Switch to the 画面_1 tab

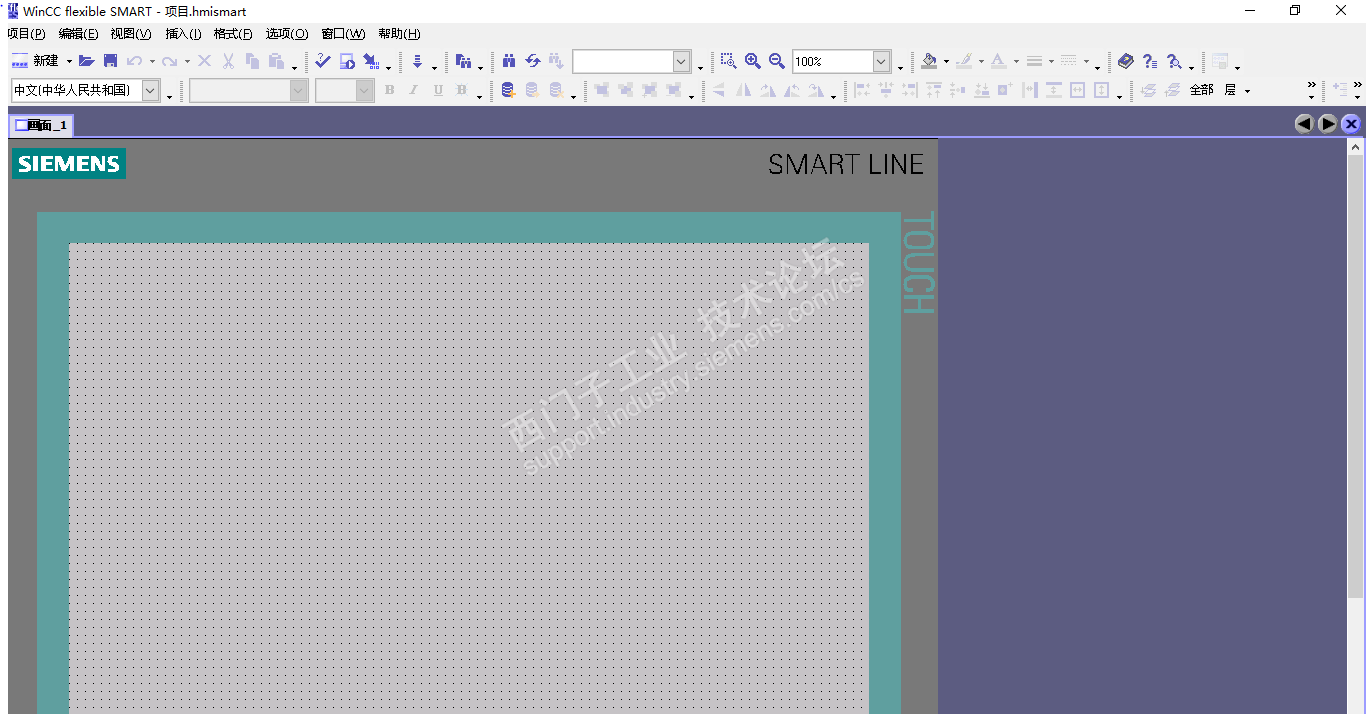(x=41, y=125)
